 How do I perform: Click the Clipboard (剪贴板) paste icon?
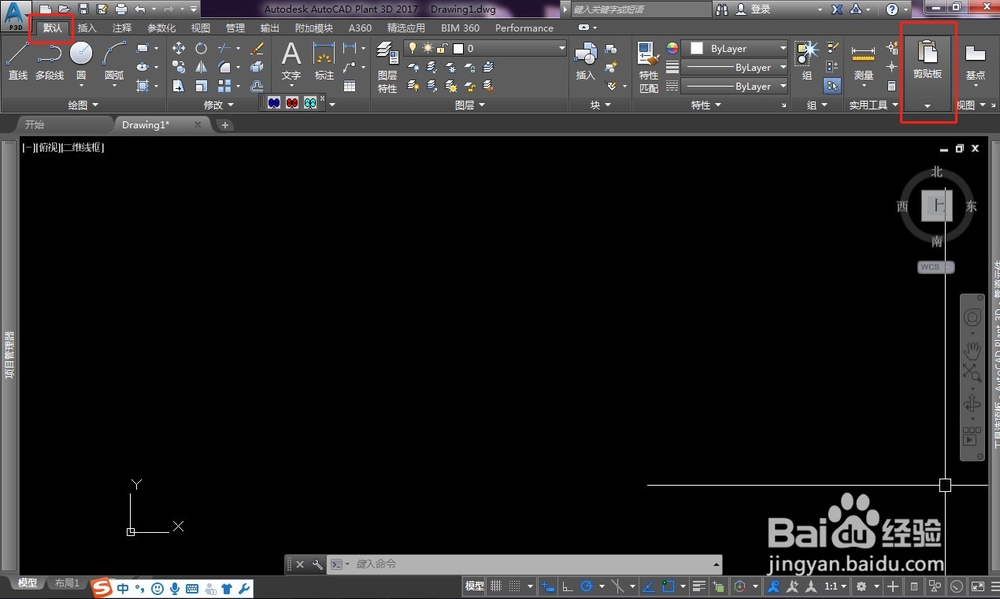pyautogui.click(x=927, y=52)
